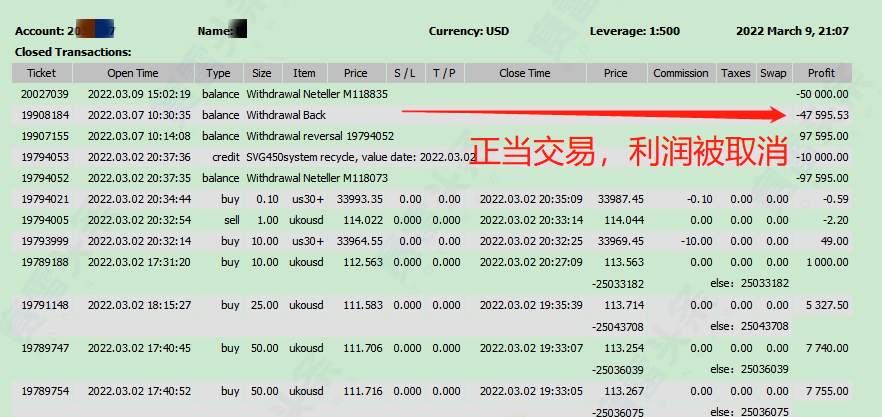This screenshot has width=882, height=417.
Task: Click SVG450system recycle credit description
Action: point(361,157)
